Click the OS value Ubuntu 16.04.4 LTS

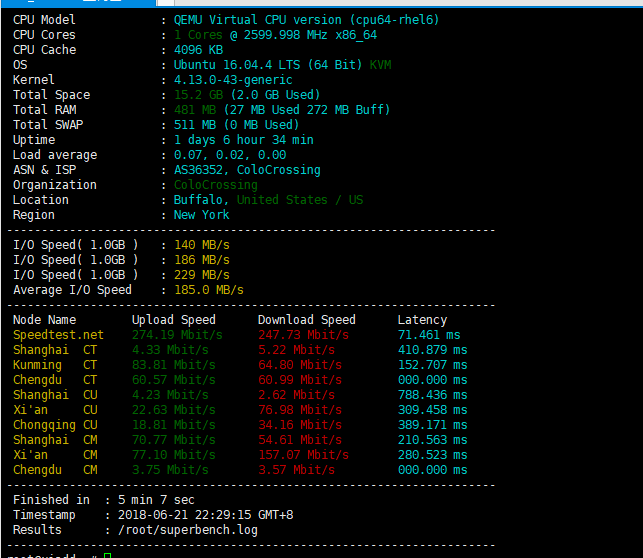click(237, 65)
